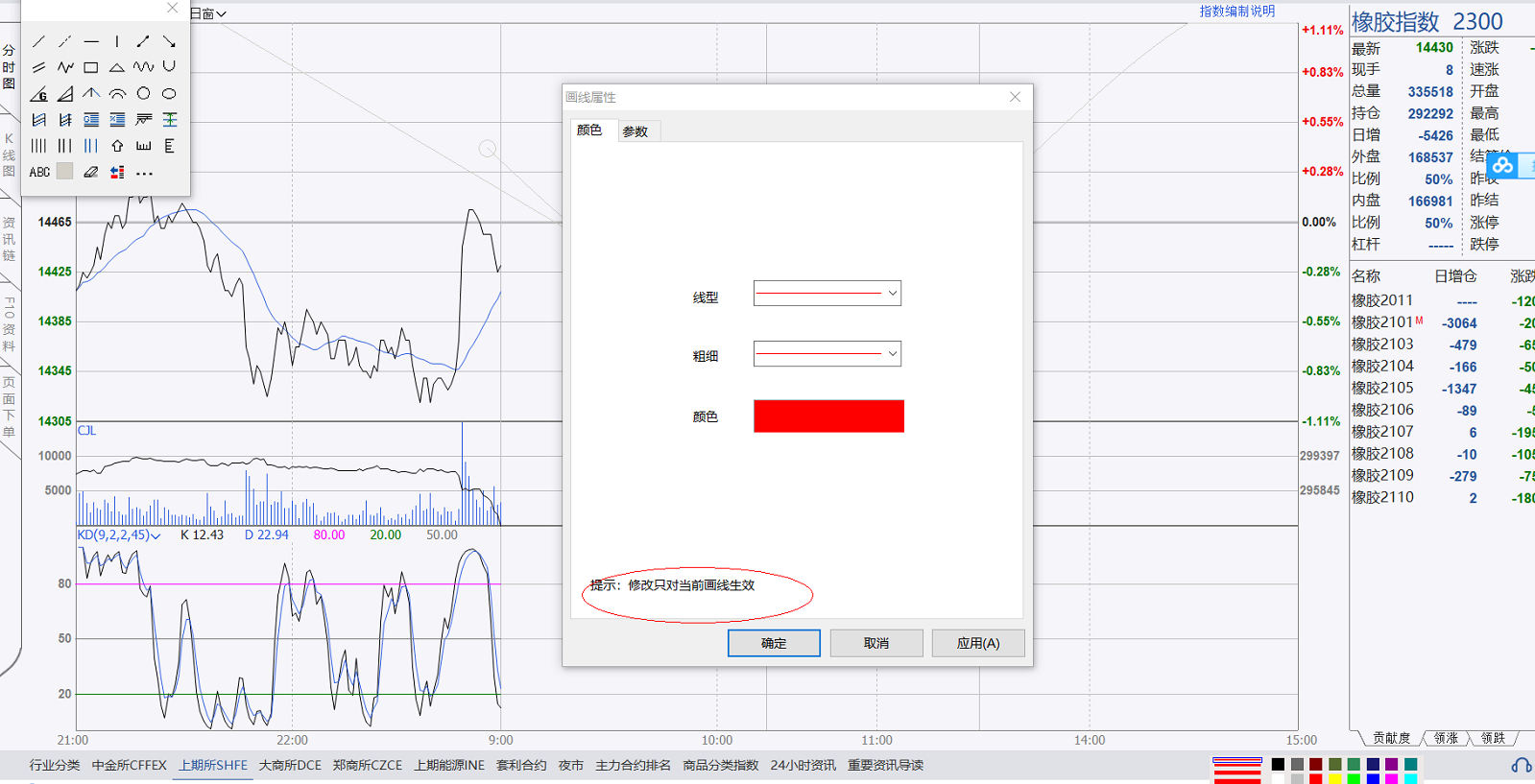Pick the circle drawing tool
The image size is (1535, 784).
click(x=143, y=93)
